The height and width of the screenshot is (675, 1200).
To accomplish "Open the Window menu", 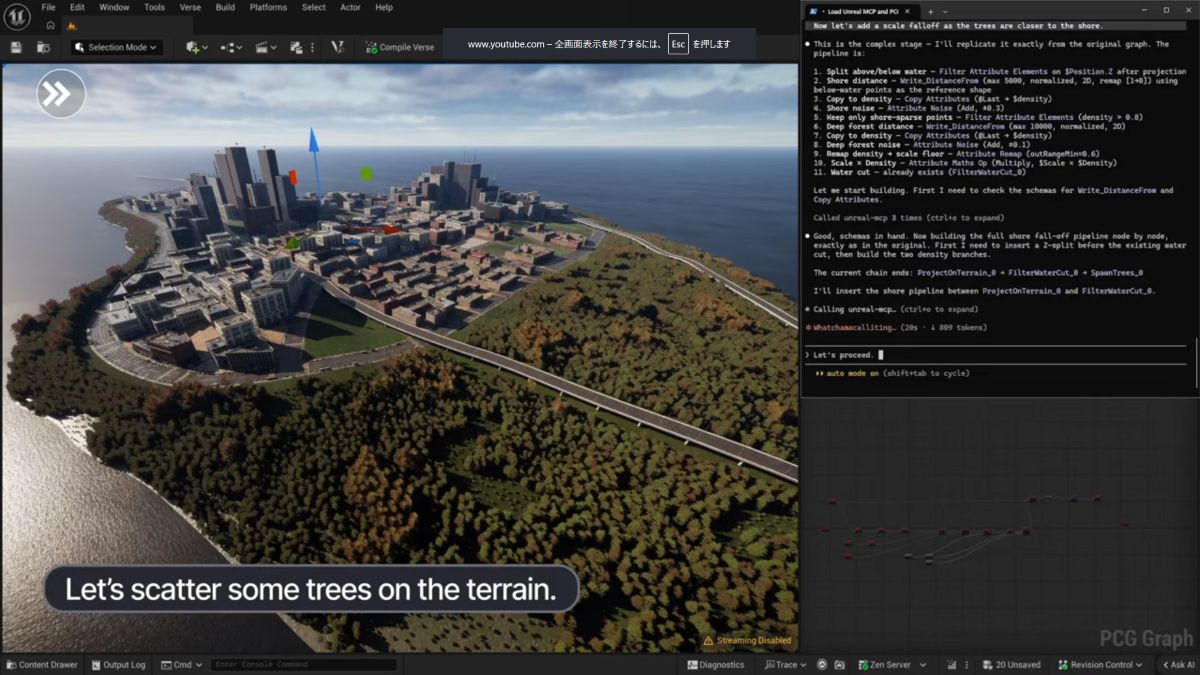I will pyautogui.click(x=114, y=7).
